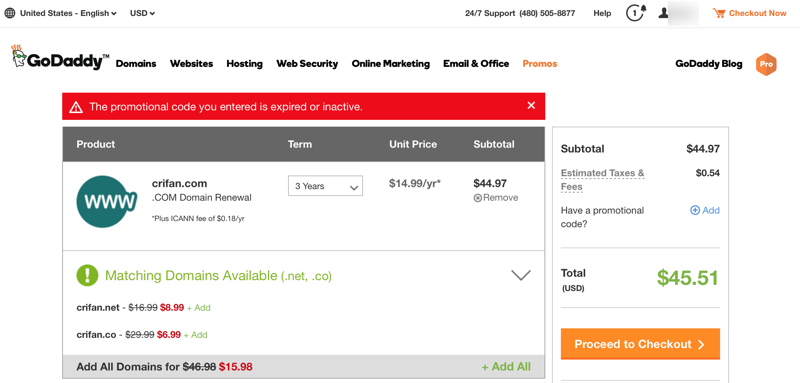Click the orange Pro hexagon badge
The height and width of the screenshot is (383, 800).
point(766,64)
